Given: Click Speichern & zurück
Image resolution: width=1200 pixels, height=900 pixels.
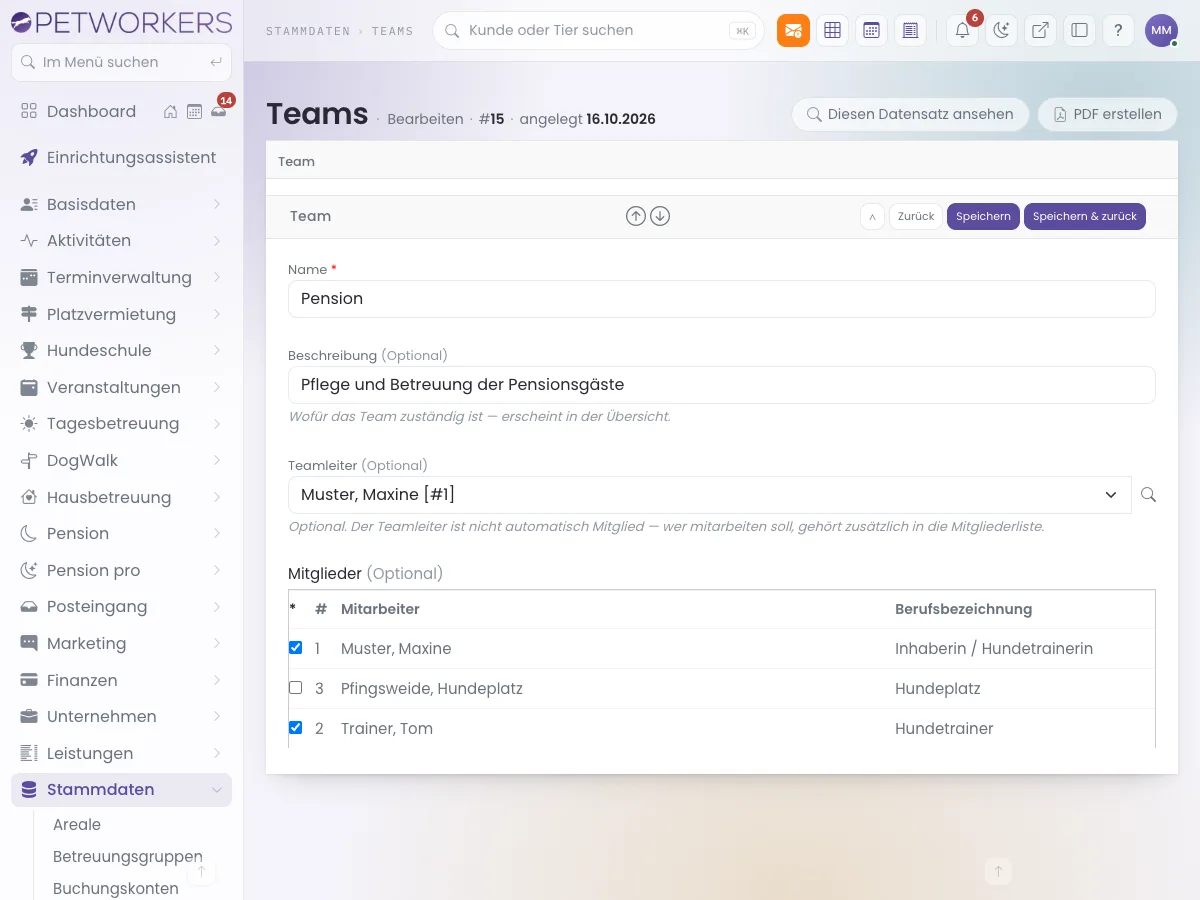Looking at the screenshot, I should 1085,216.
